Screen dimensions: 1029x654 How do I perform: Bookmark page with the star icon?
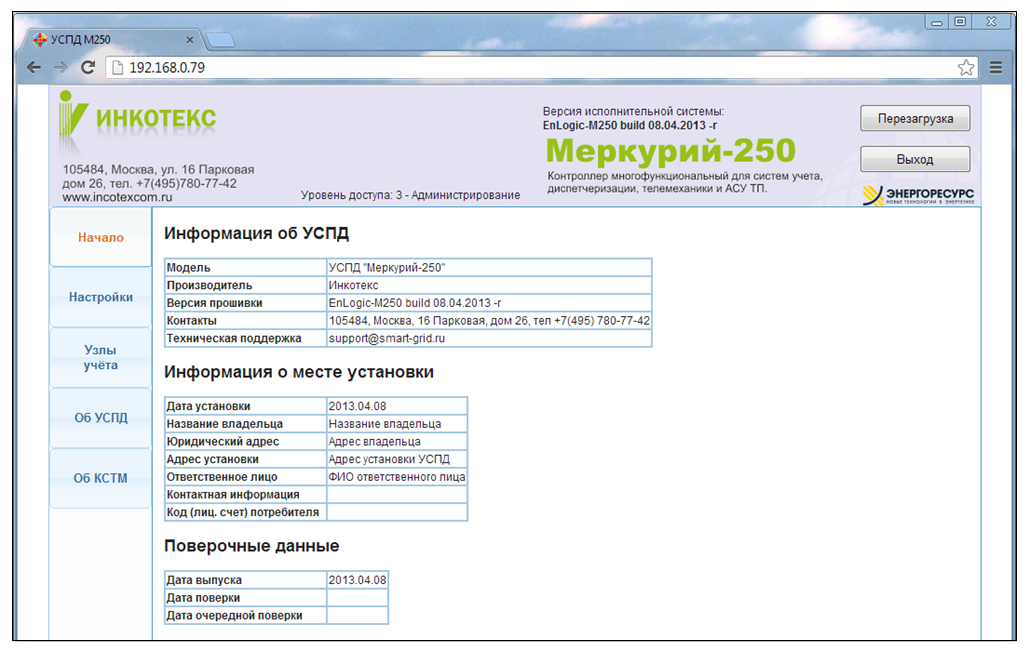coord(965,68)
